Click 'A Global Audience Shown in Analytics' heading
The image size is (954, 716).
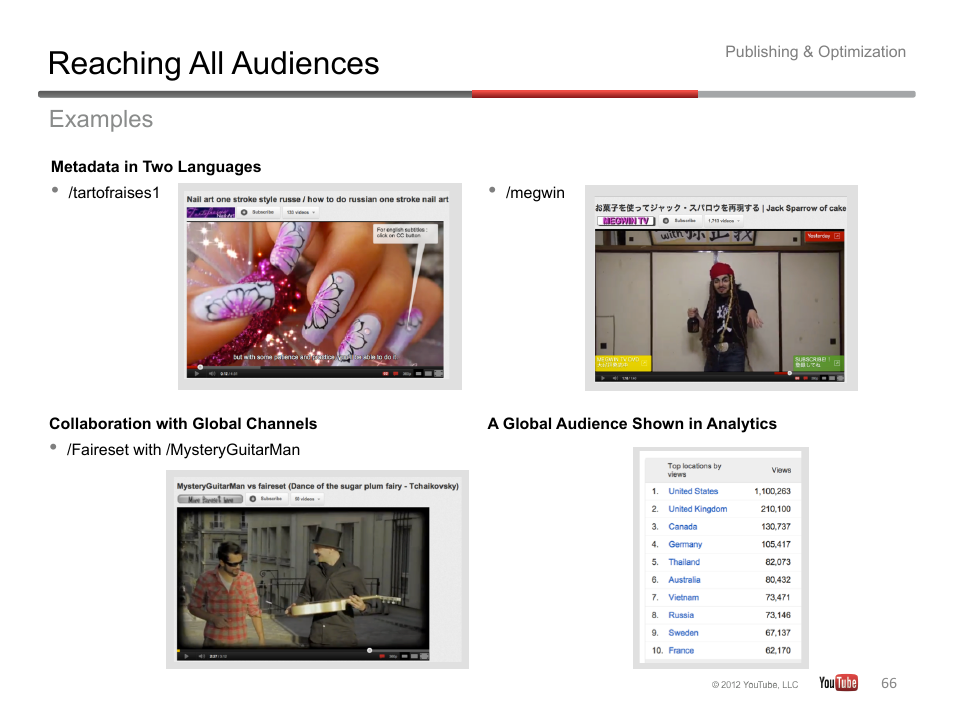[632, 423]
